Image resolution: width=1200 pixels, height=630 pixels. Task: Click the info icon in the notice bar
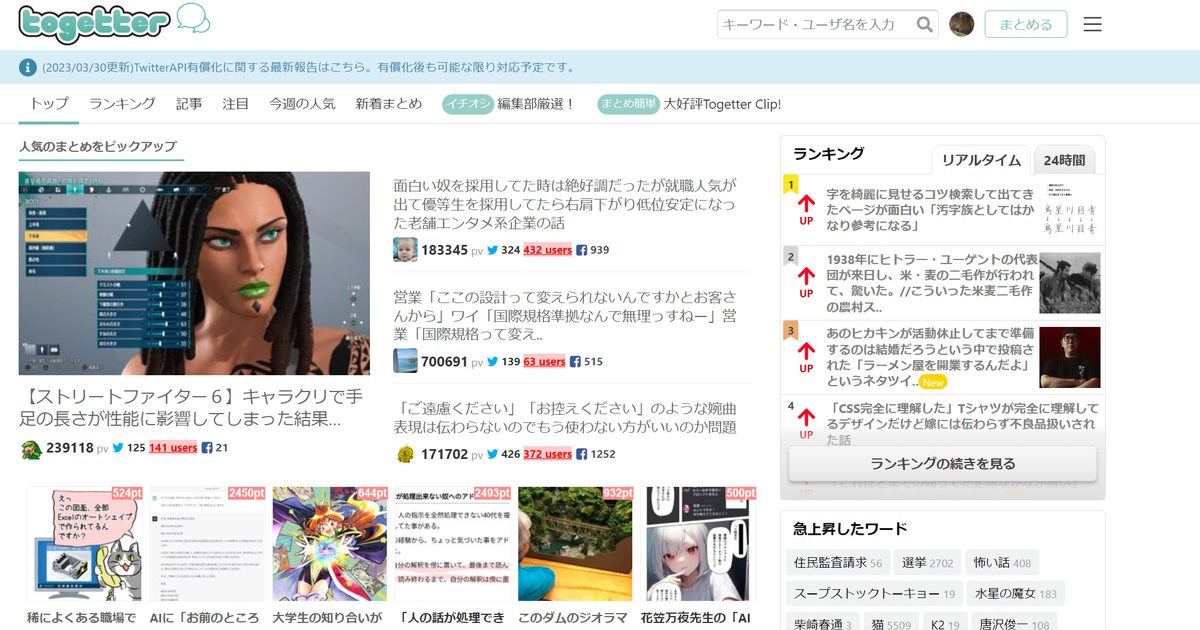click(x=28, y=68)
